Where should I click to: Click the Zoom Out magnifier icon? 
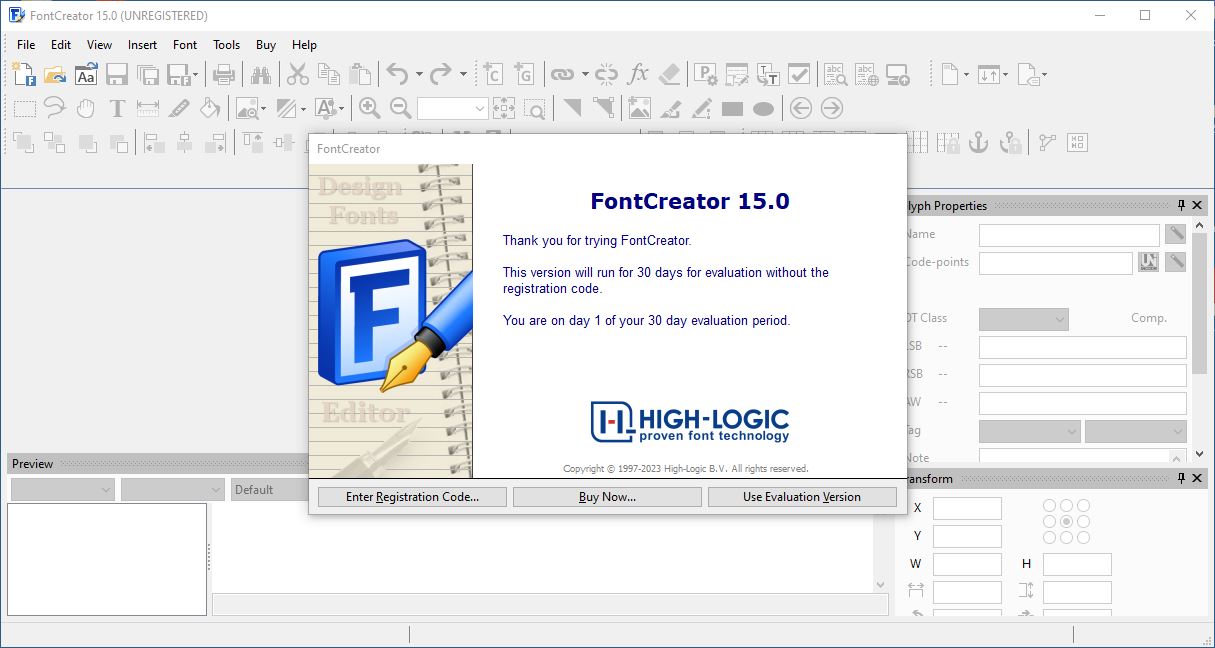click(x=401, y=108)
